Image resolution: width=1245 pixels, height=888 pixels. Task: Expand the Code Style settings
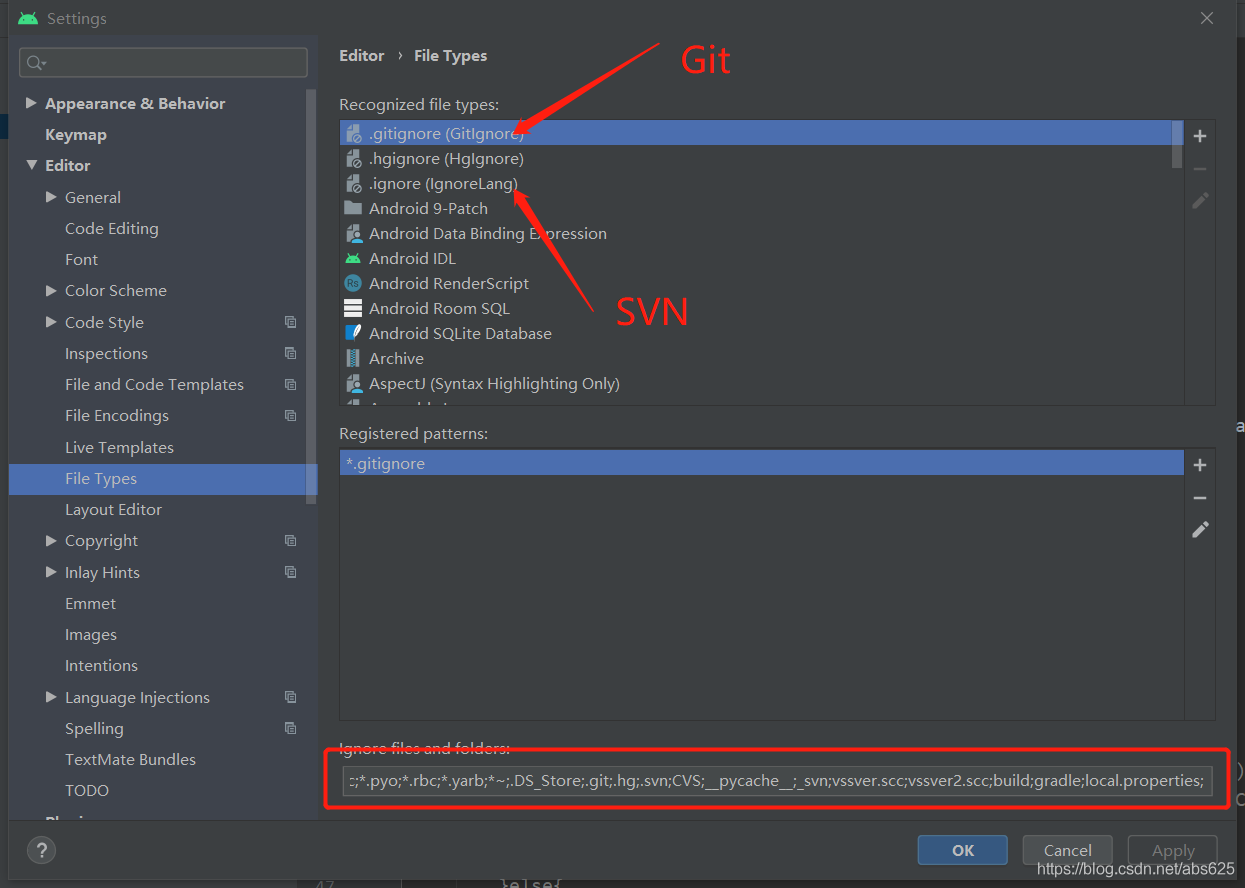[x=49, y=321]
